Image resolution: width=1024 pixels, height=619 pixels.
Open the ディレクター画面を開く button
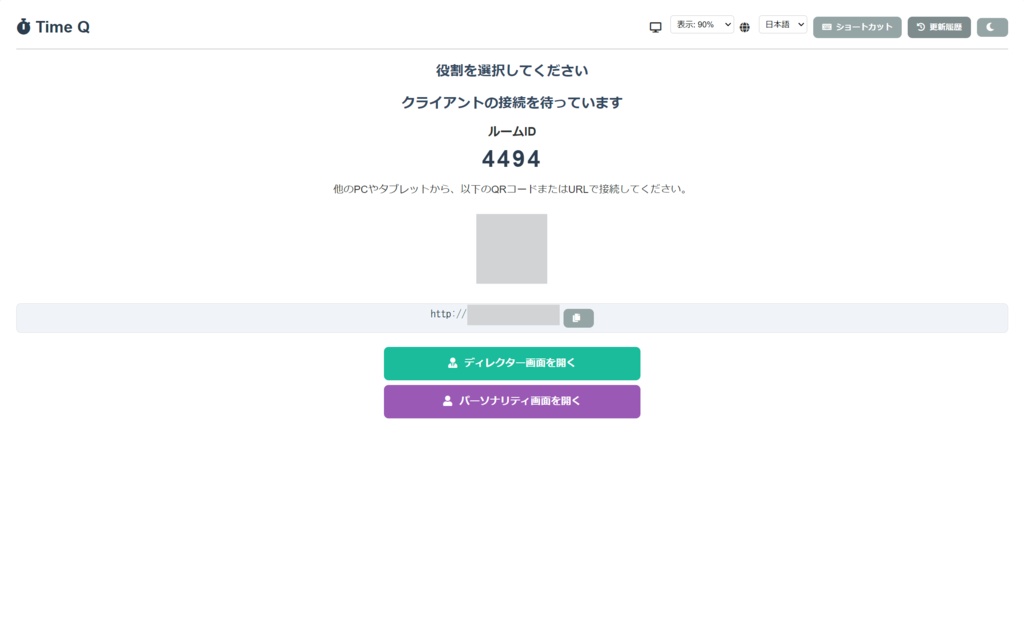[512, 363]
